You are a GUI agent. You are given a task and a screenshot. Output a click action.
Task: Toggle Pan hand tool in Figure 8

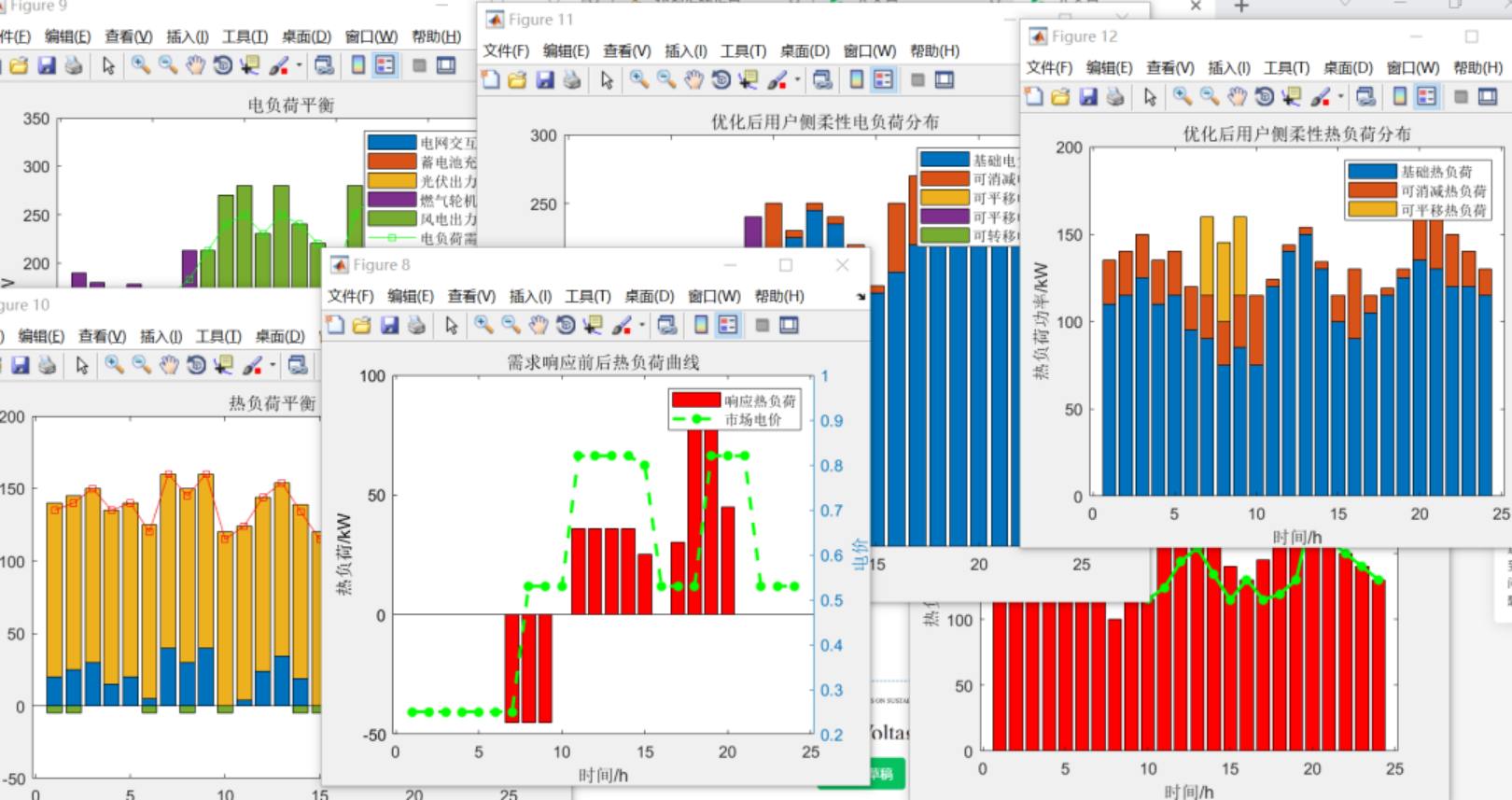(x=539, y=325)
